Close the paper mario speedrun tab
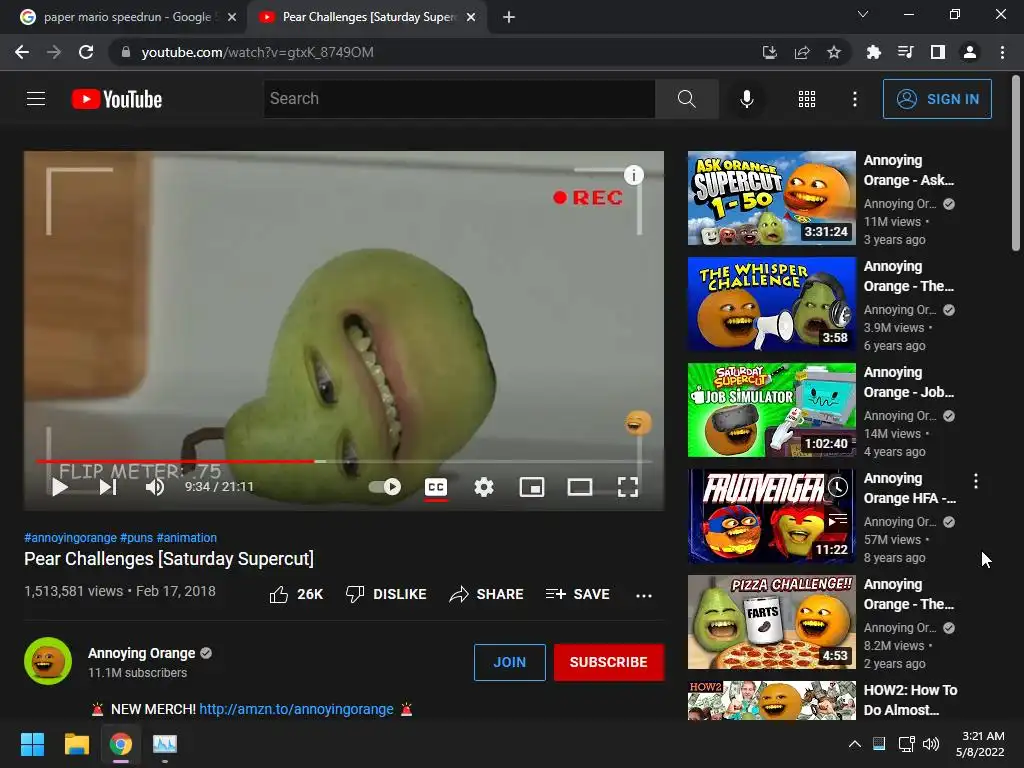The image size is (1024, 768). coord(232,17)
